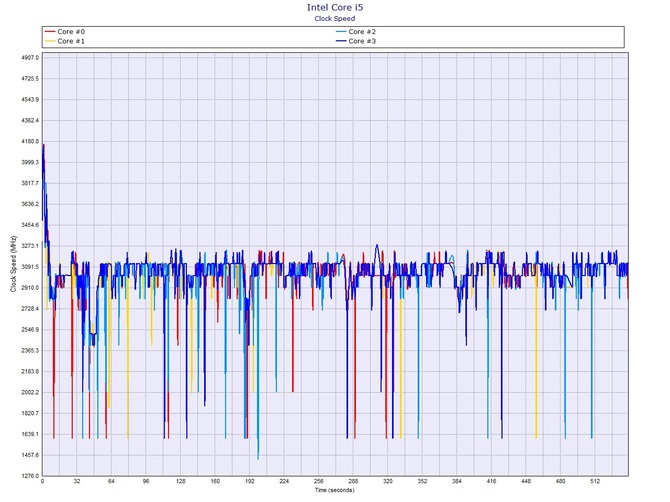This screenshot has height=502, width=670.
Task: Click the Core #3 legend entry
Action: tap(356, 41)
